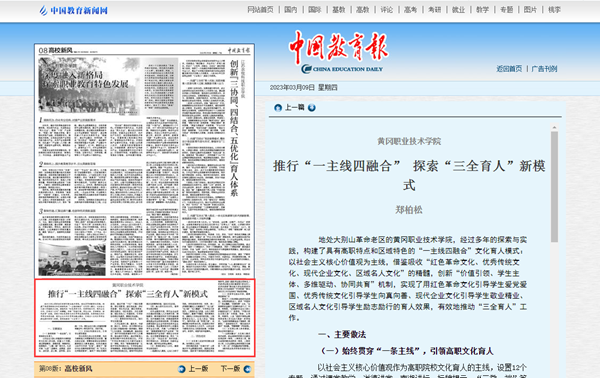The image size is (600, 378).
Task: Open the 高教 navigation item
Action: [362, 10]
